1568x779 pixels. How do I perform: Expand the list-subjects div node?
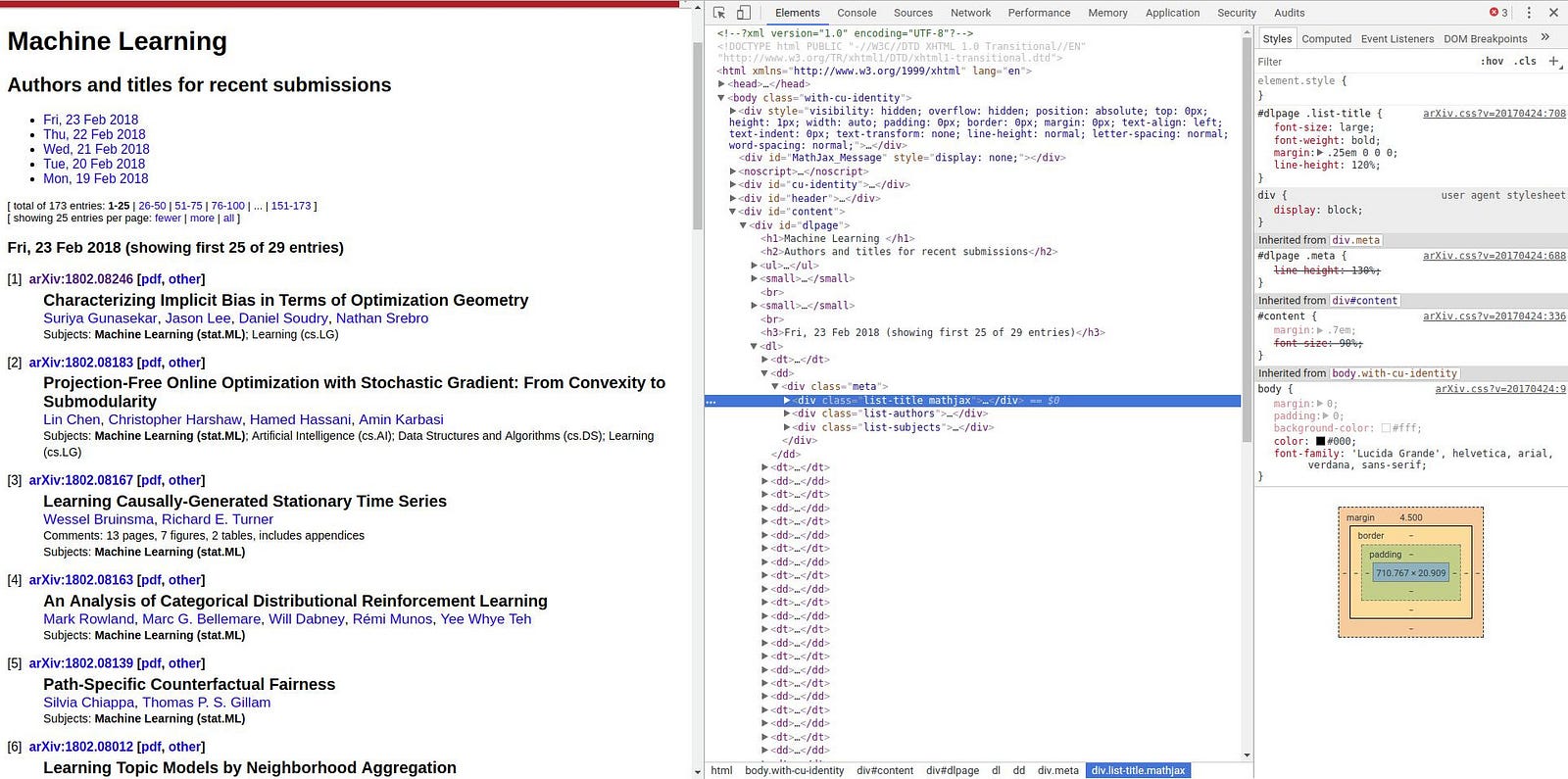click(787, 427)
